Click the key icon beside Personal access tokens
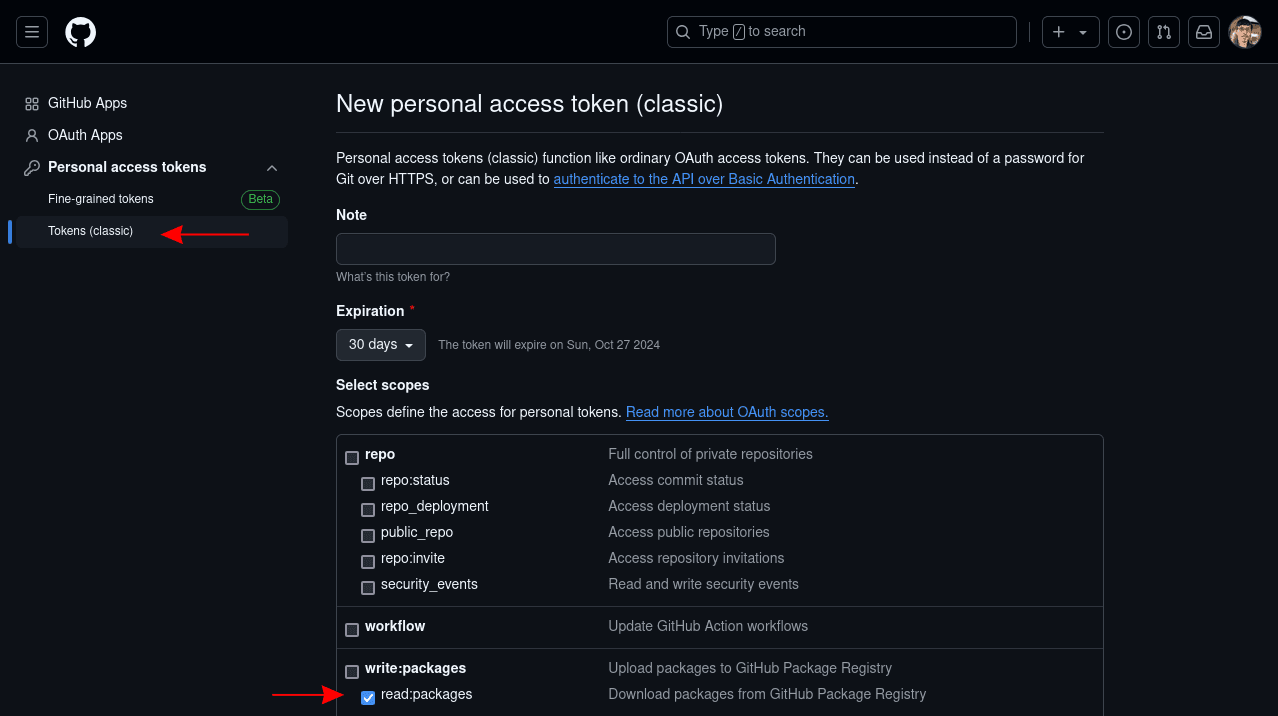 [32, 167]
